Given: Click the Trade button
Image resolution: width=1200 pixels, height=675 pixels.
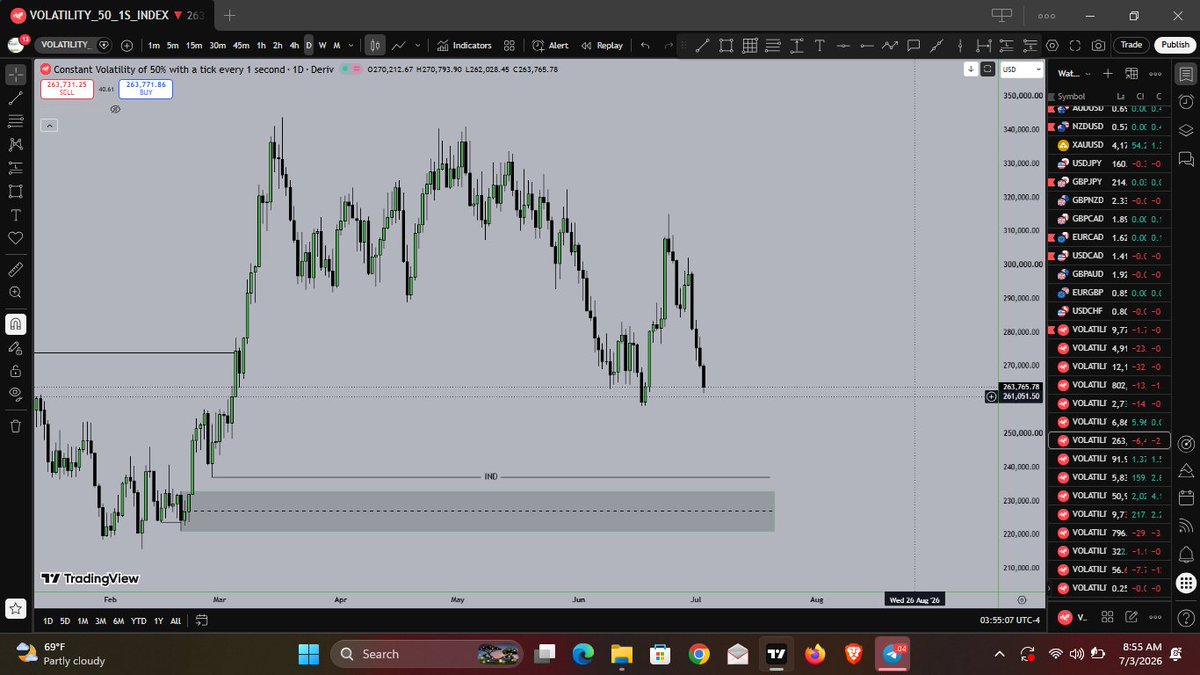Looking at the screenshot, I should click(1131, 45).
